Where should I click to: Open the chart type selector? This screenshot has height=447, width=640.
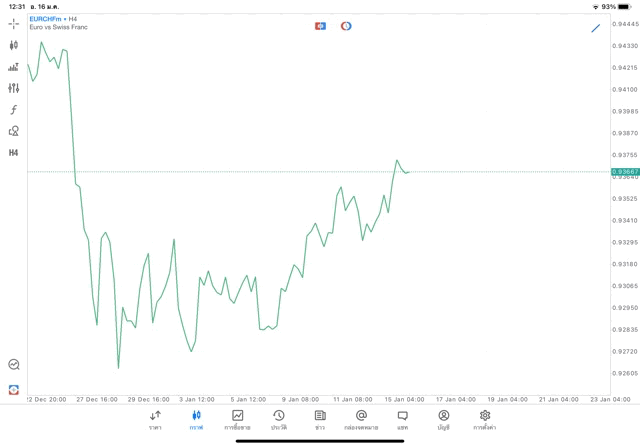click(14, 45)
